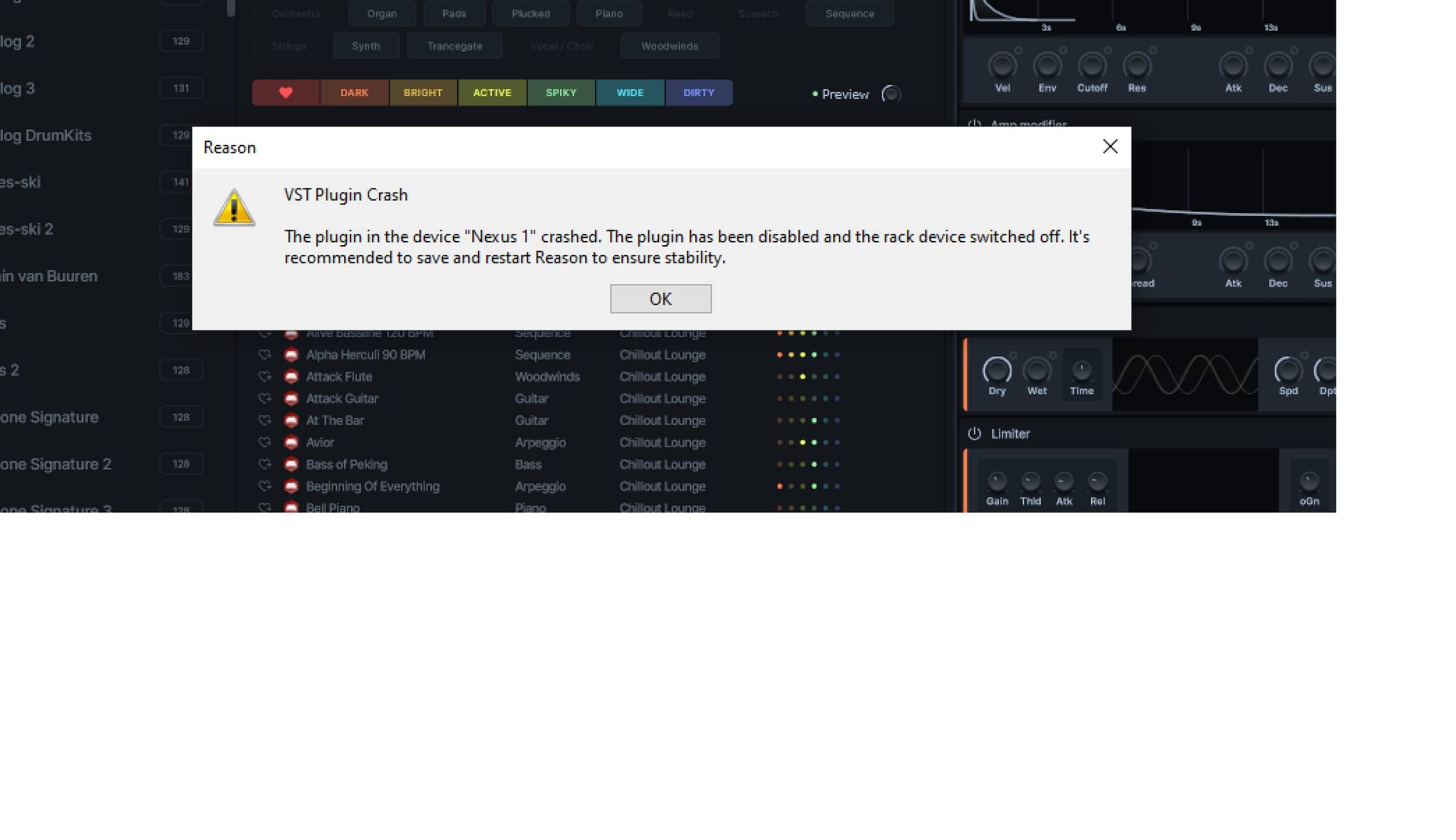Image resolution: width=1456 pixels, height=840 pixels.
Task: Filter by the Woodwinds category
Action: [x=670, y=45]
